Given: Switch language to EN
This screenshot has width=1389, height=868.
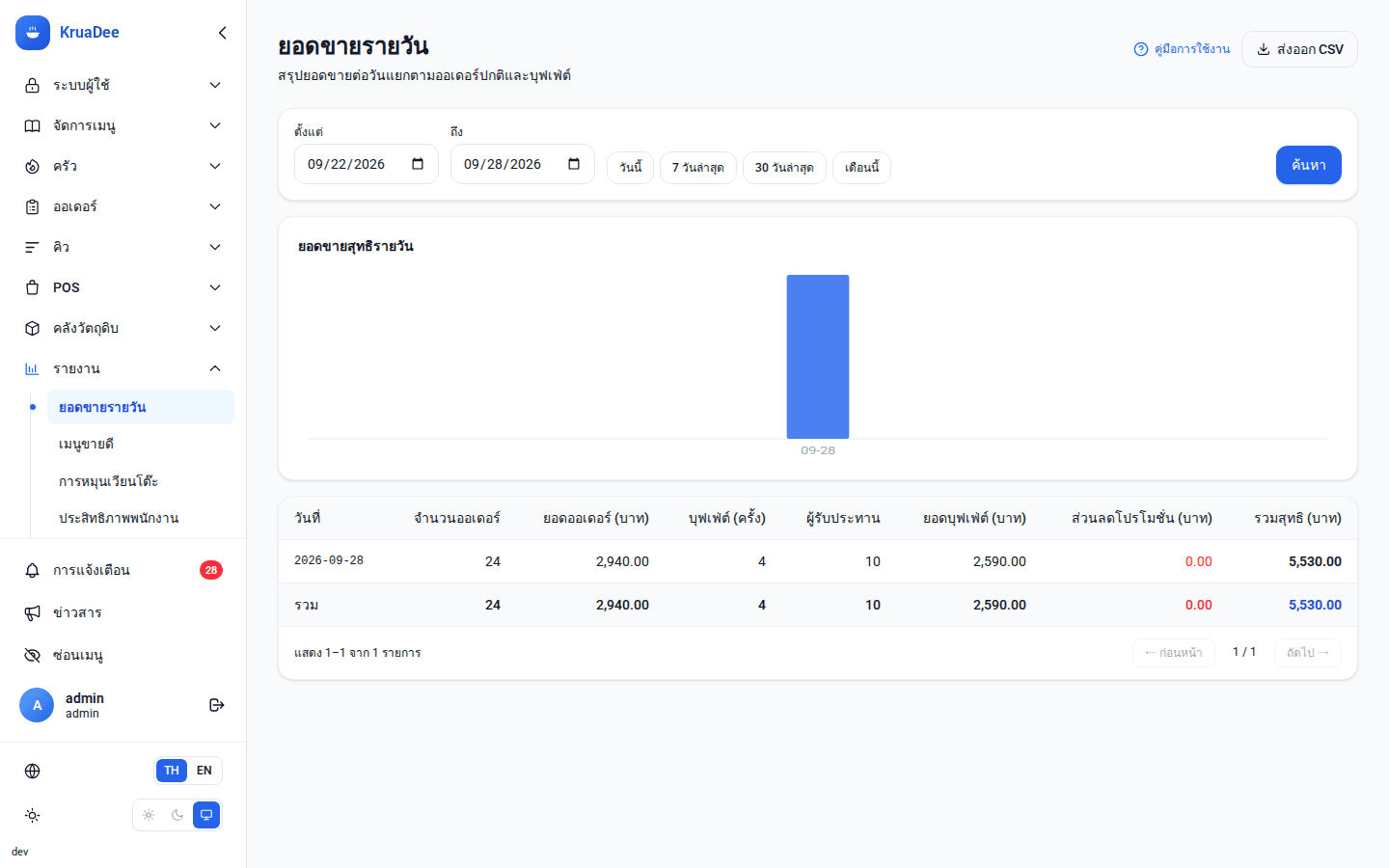Looking at the screenshot, I should coord(204,771).
